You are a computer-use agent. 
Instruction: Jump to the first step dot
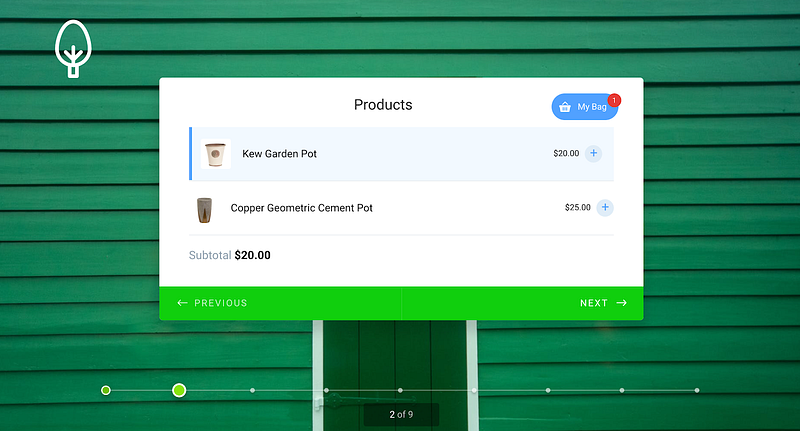pyautogui.click(x=106, y=390)
